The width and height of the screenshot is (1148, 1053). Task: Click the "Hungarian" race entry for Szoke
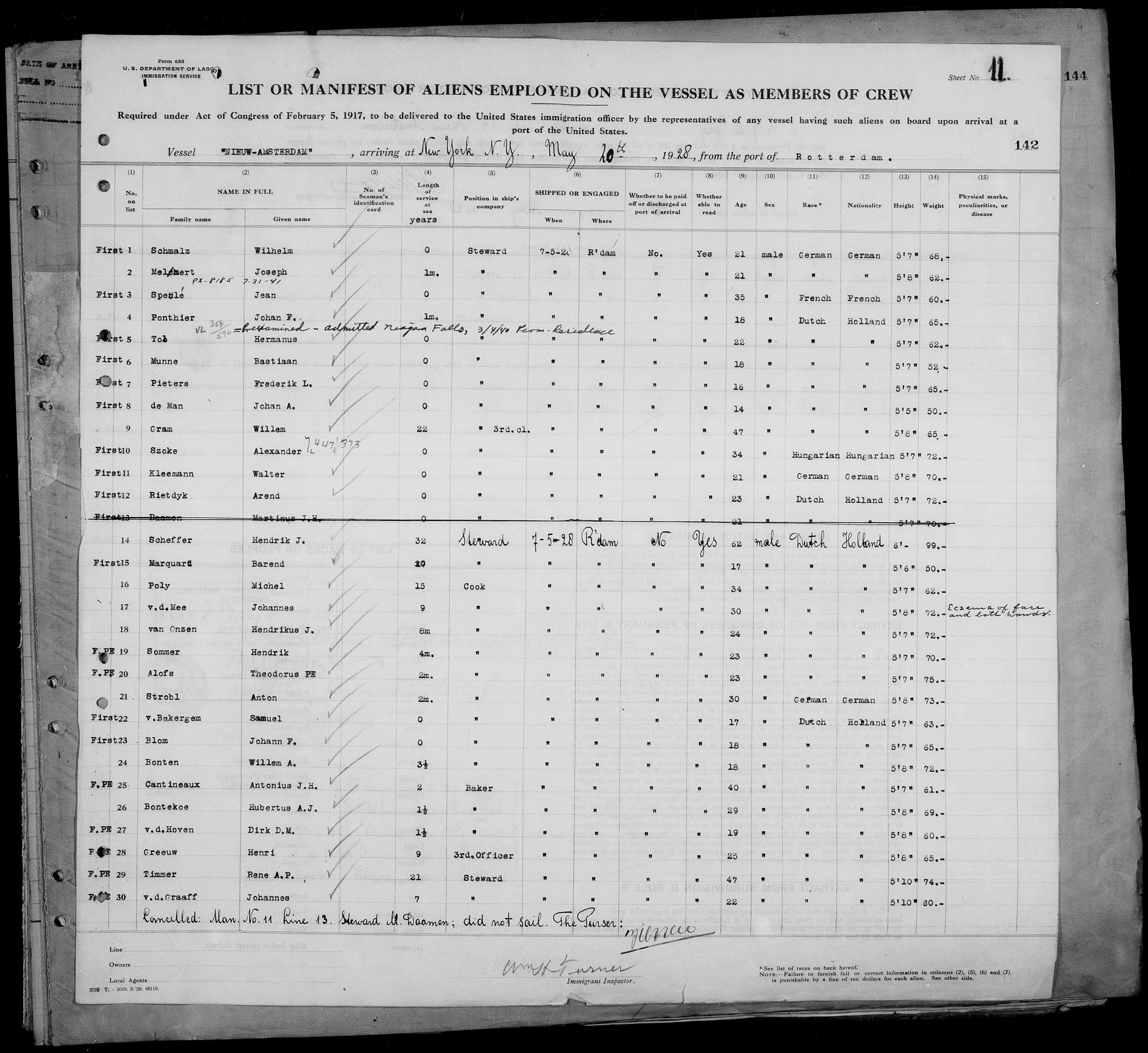click(x=815, y=455)
